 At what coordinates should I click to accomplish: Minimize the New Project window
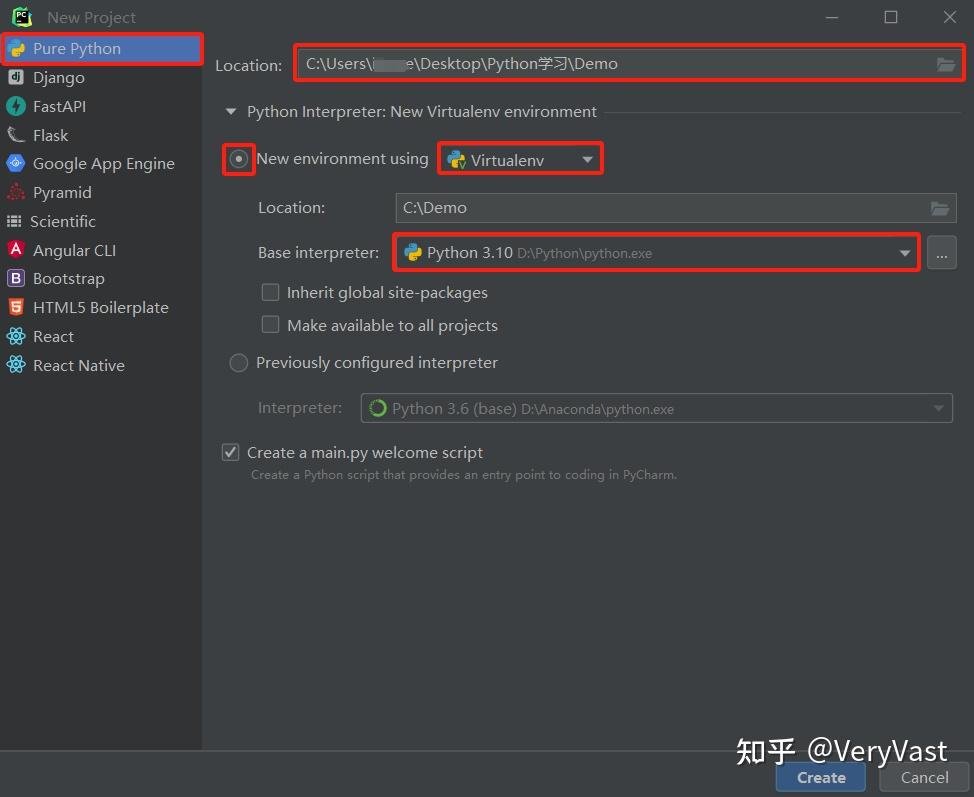pos(832,17)
